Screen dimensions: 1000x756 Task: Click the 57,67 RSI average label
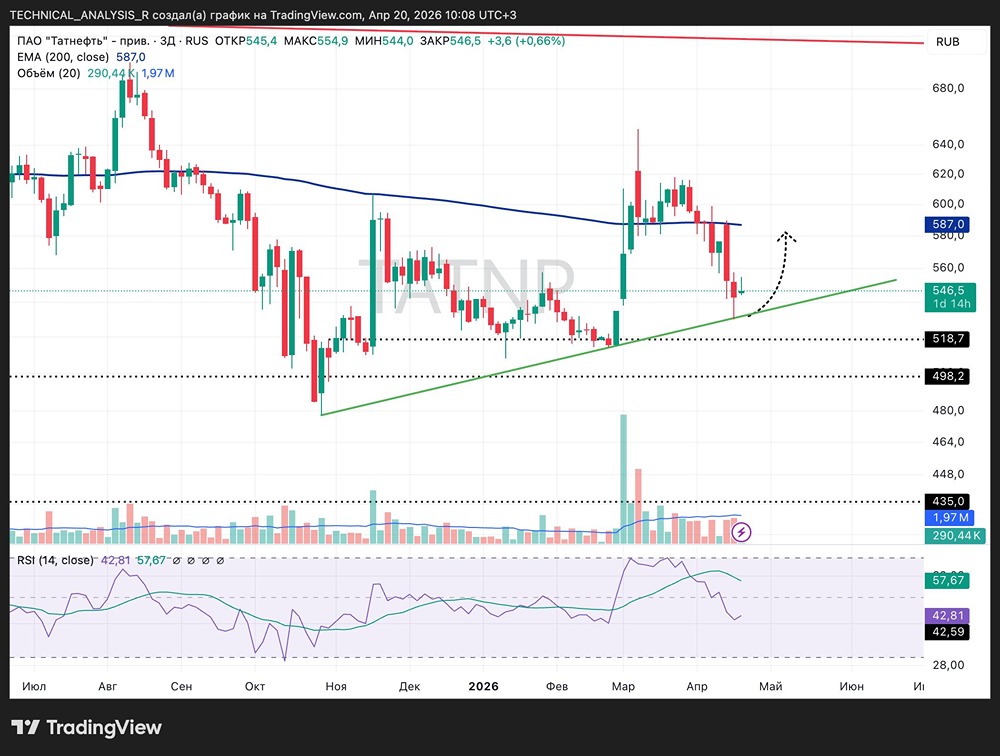click(947, 580)
